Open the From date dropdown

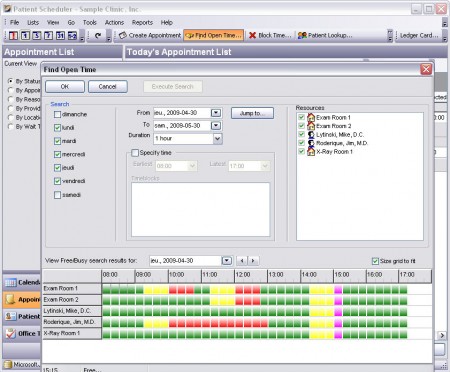pos(216,113)
